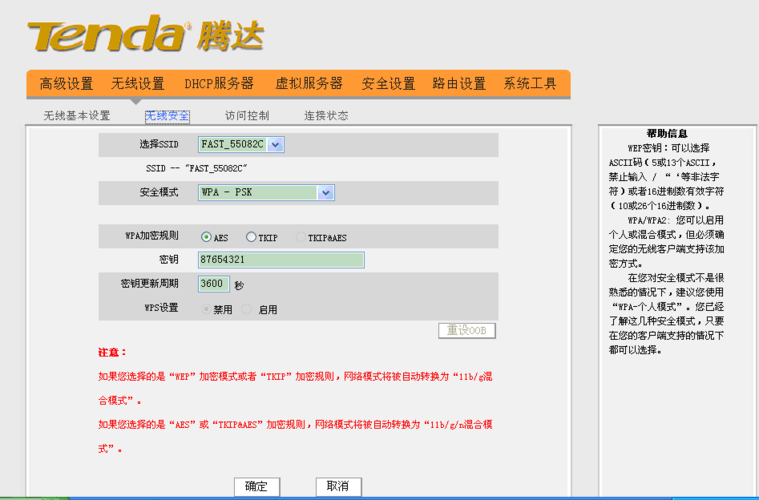Select WPS 启用 radio button
759x500 pixels.
coord(246,309)
